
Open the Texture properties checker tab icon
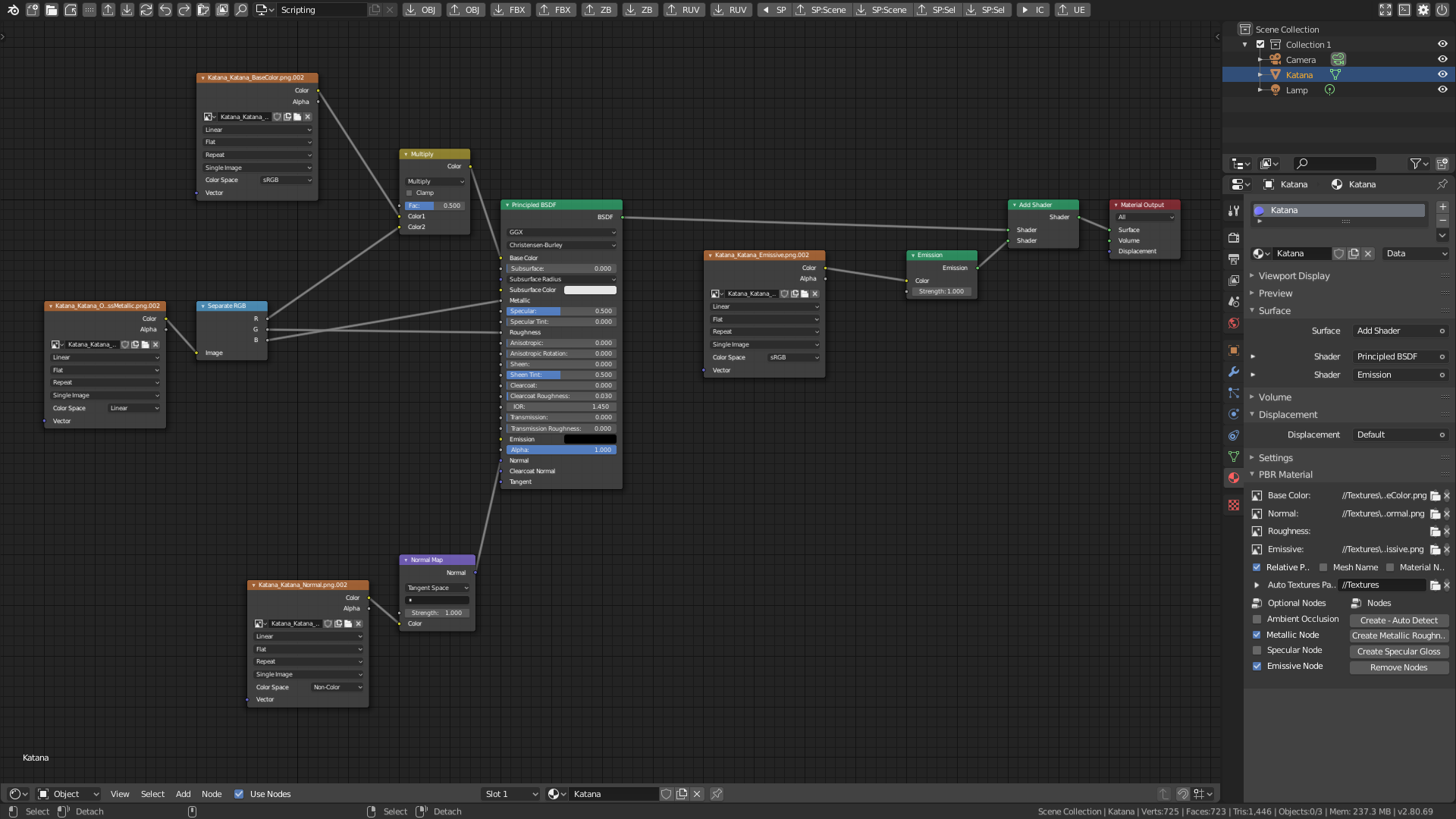click(x=1234, y=505)
